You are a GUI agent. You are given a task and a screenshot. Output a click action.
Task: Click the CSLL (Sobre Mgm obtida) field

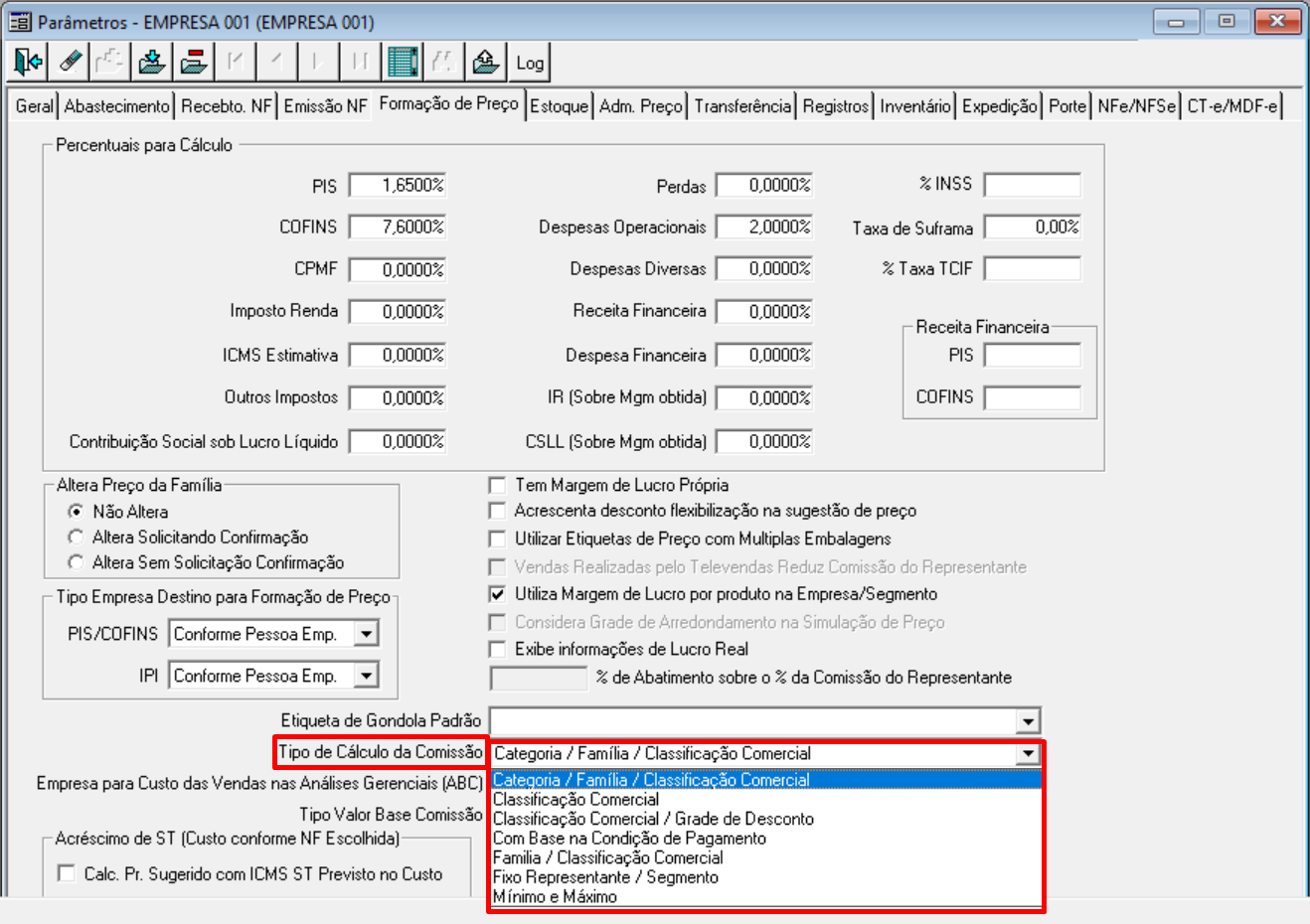(x=764, y=441)
